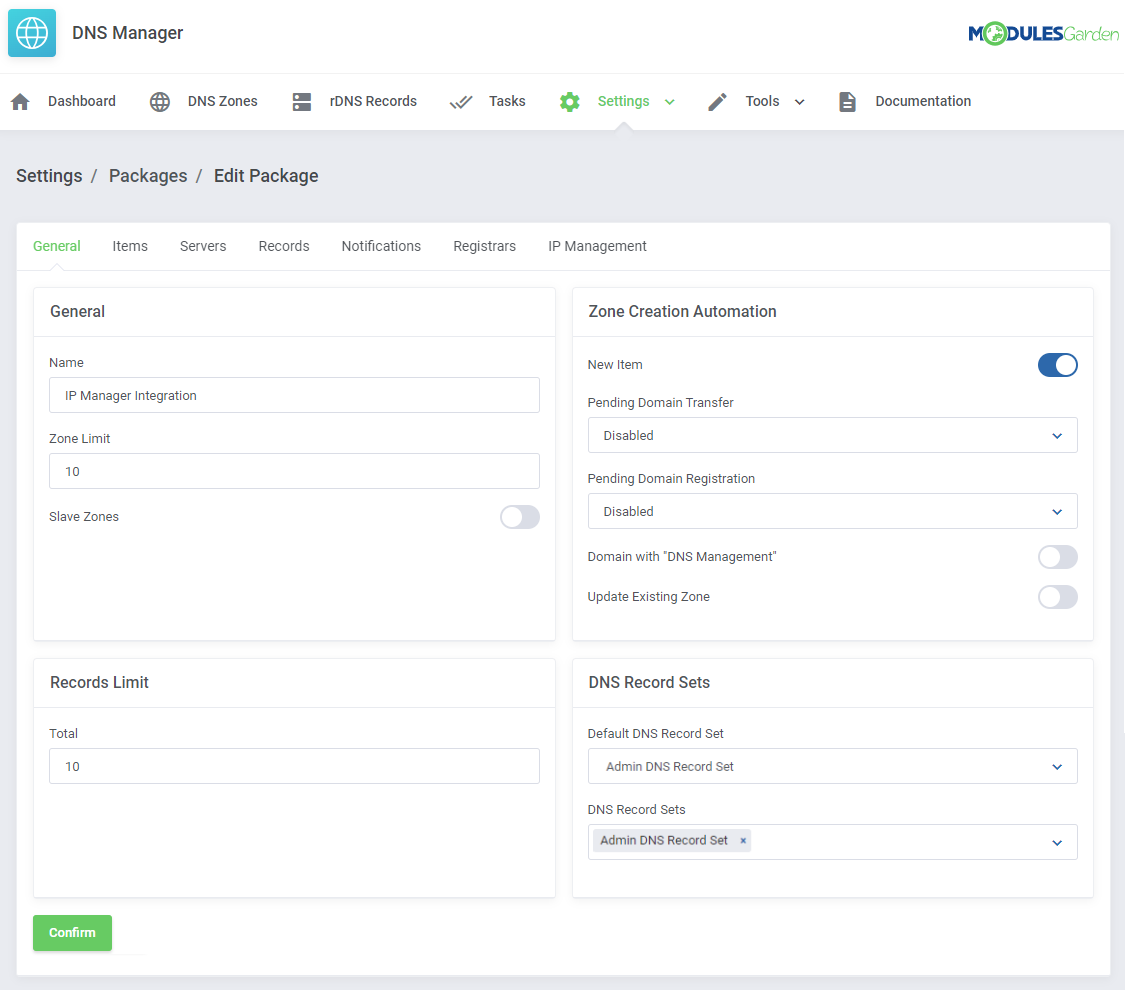The height and width of the screenshot is (990, 1125).
Task: Click the Records Limit heading
Action: pos(99,683)
